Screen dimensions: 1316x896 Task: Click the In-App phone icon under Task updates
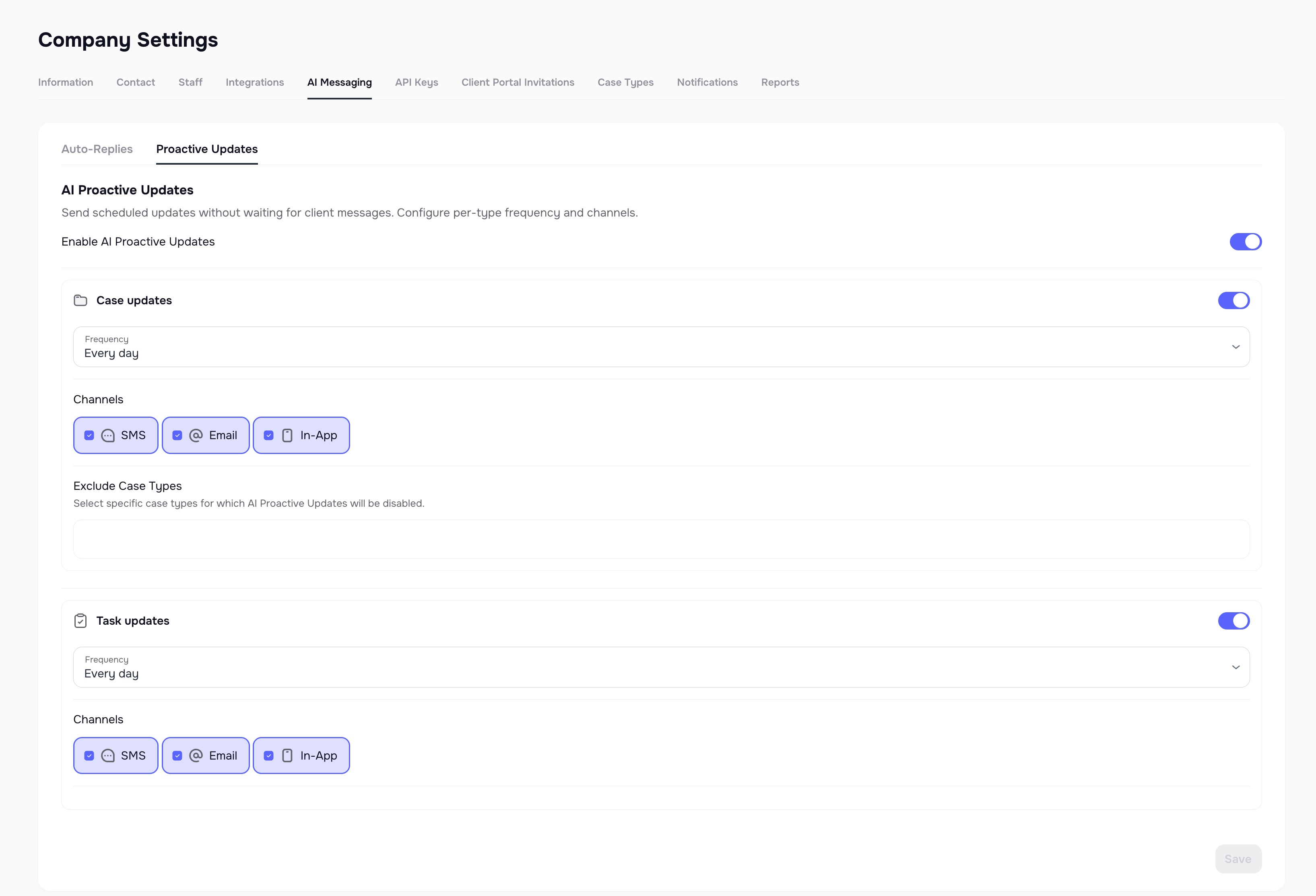coord(287,755)
